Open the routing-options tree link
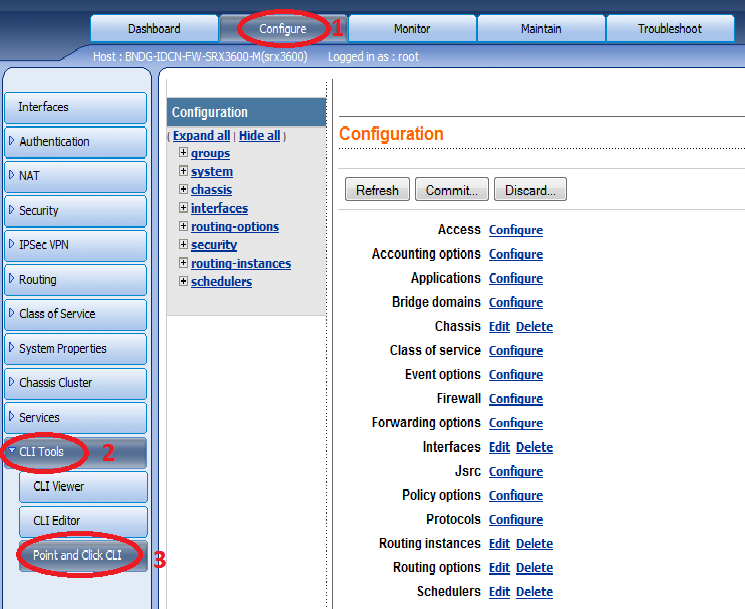The image size is (745, 609). [x=235, y=227]
